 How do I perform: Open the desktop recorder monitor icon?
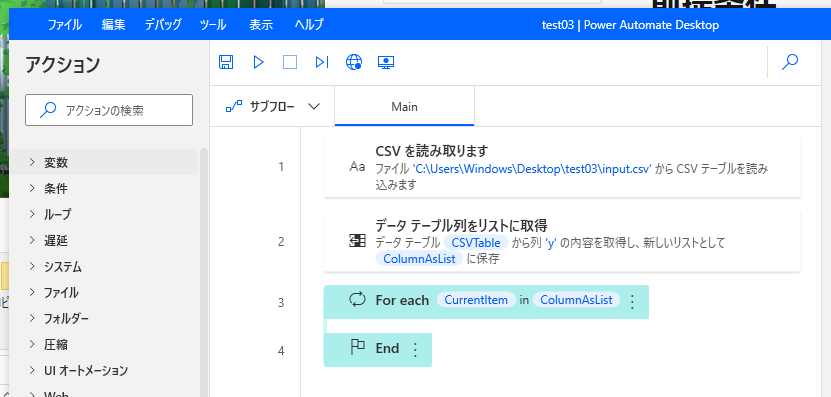tap(386, 63)
